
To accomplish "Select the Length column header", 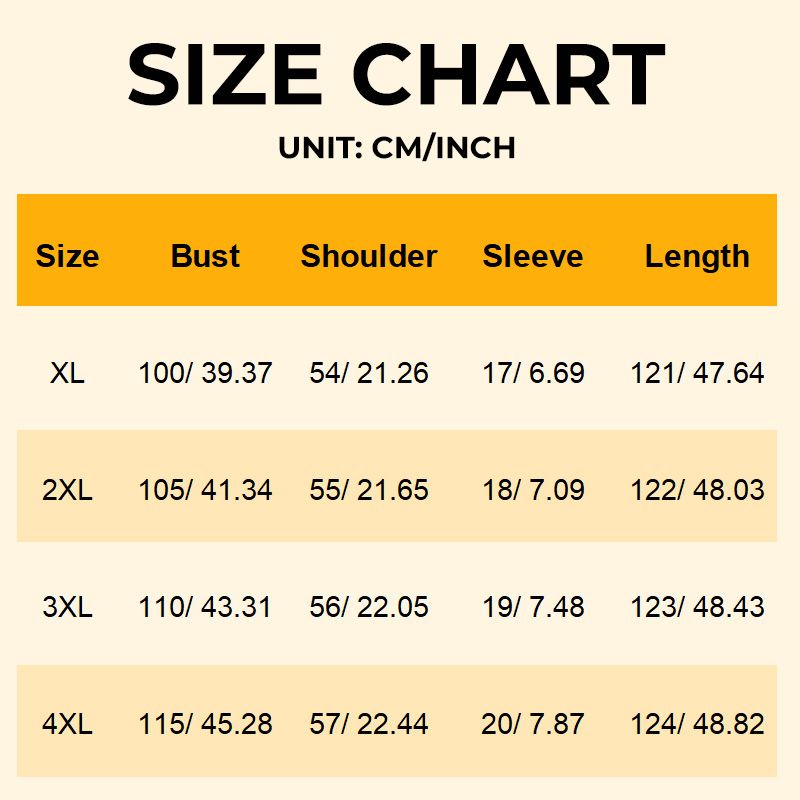I will click(x=697, y=256).
